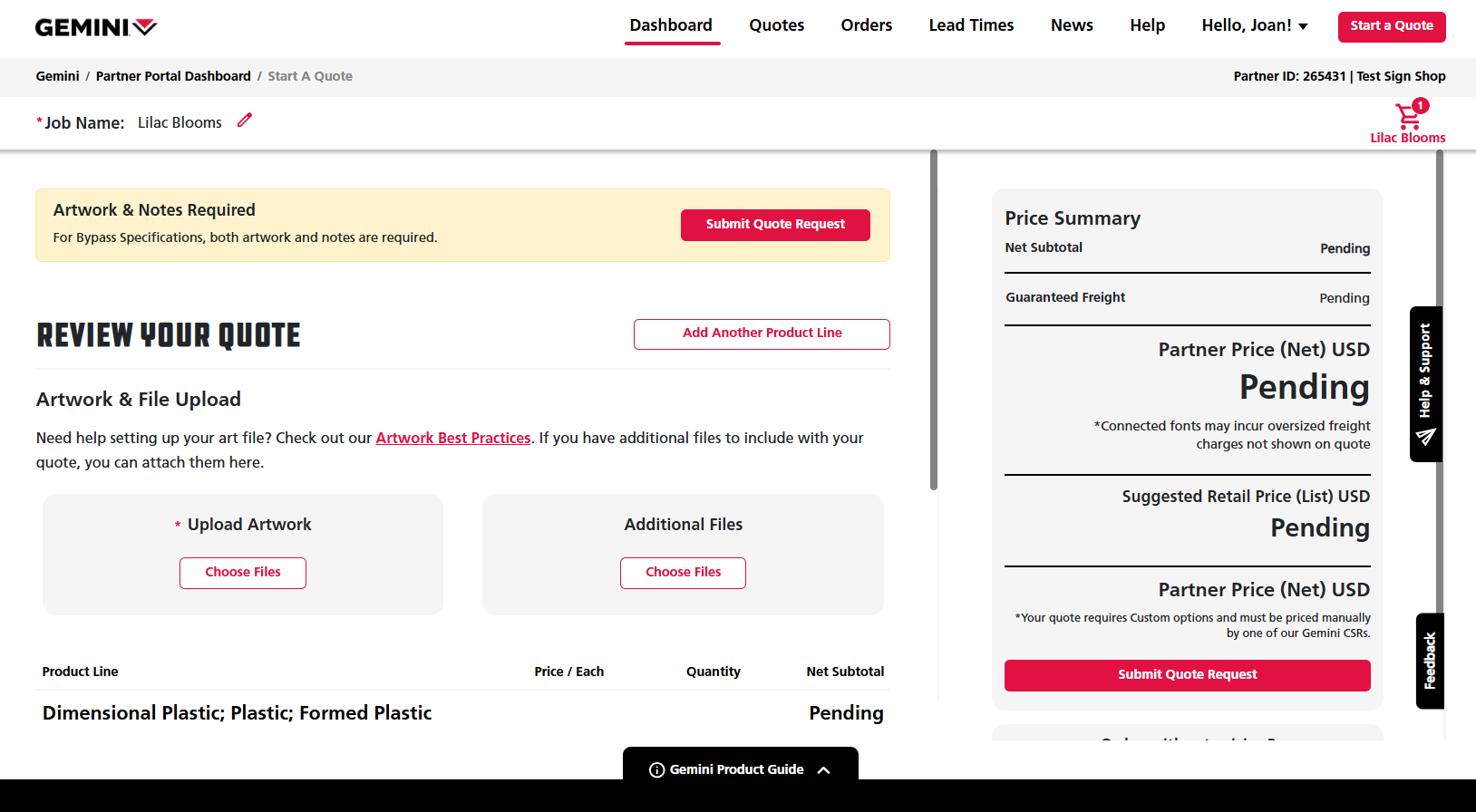This screenshot has width=1476, height=812.
Task: Open the Feedback side tab
Action: pyautogui.click(x=1430, y=661)
